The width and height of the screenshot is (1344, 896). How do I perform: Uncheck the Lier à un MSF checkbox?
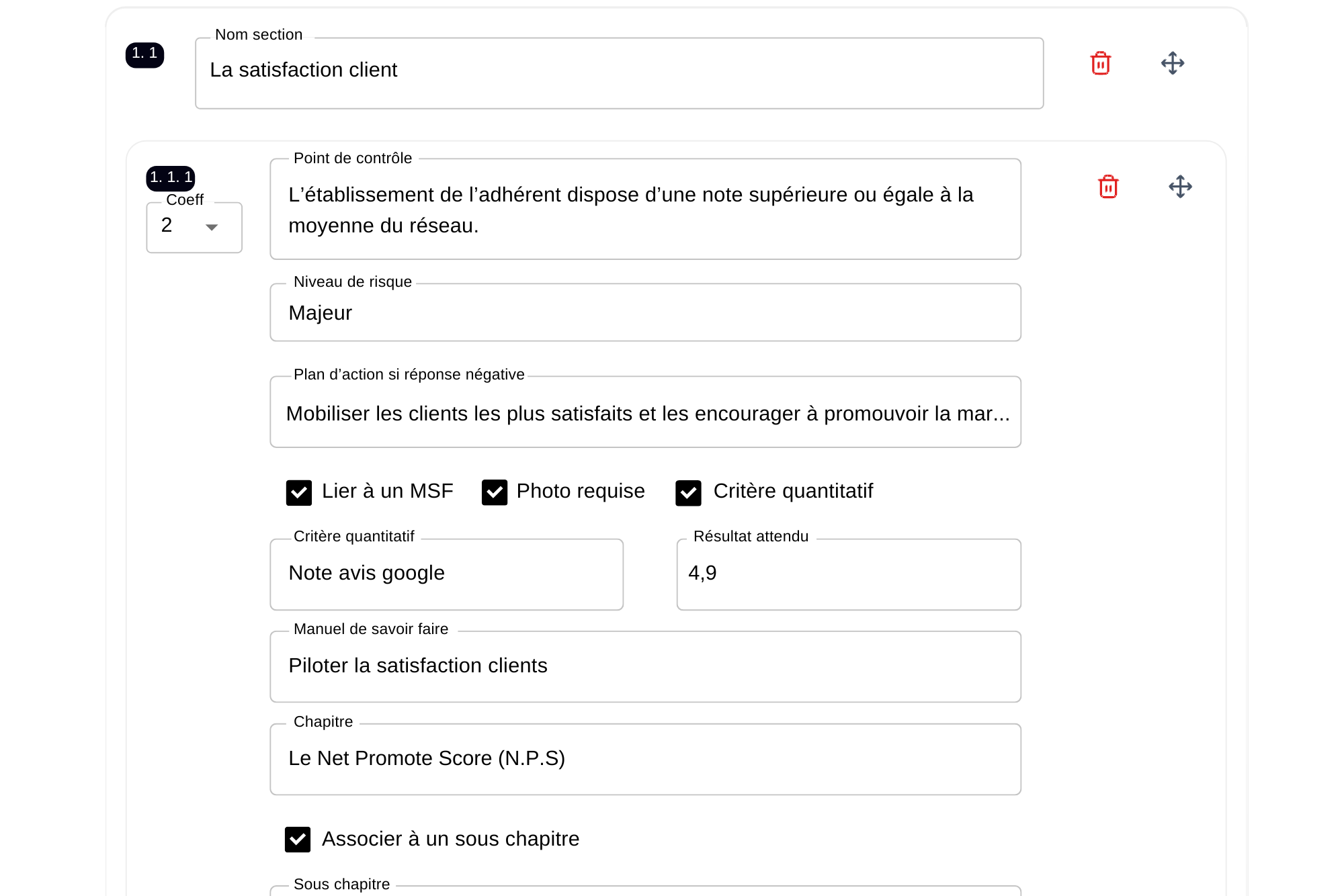pyautogui.click(x=299, y=492)
